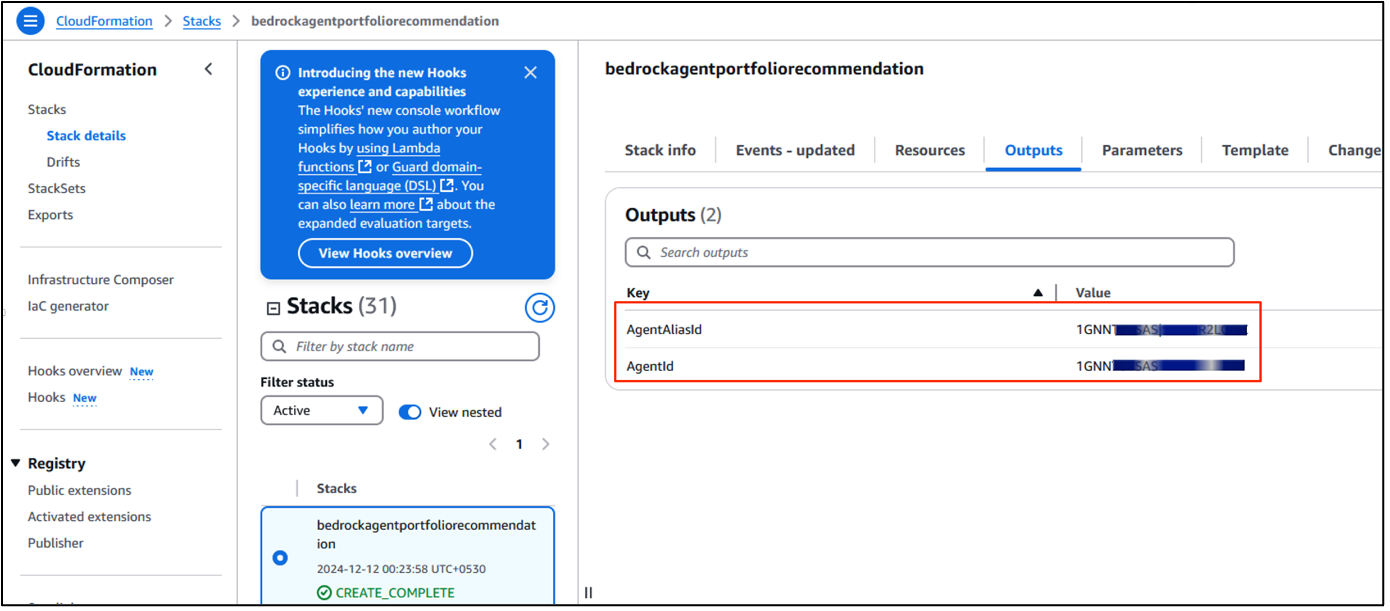Click the CloudFormation sidebar title

pos(92,70)
